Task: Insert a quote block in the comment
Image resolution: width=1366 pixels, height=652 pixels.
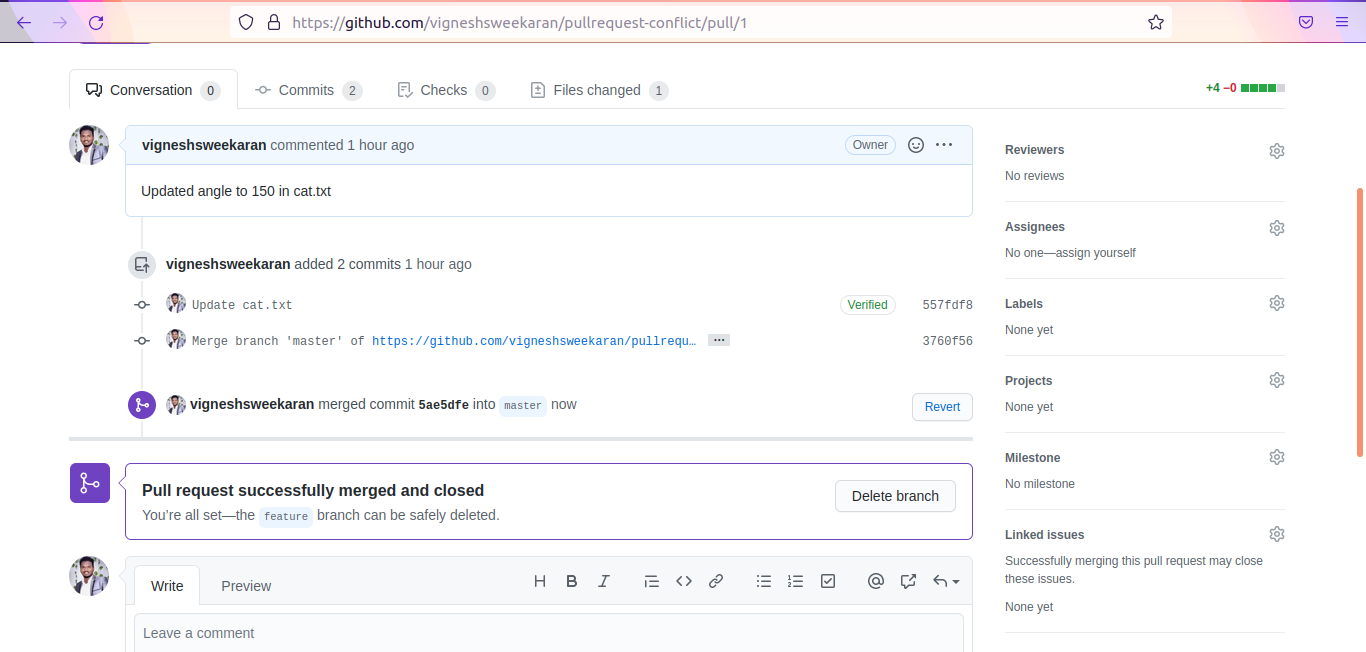Action: pos(652,581)
